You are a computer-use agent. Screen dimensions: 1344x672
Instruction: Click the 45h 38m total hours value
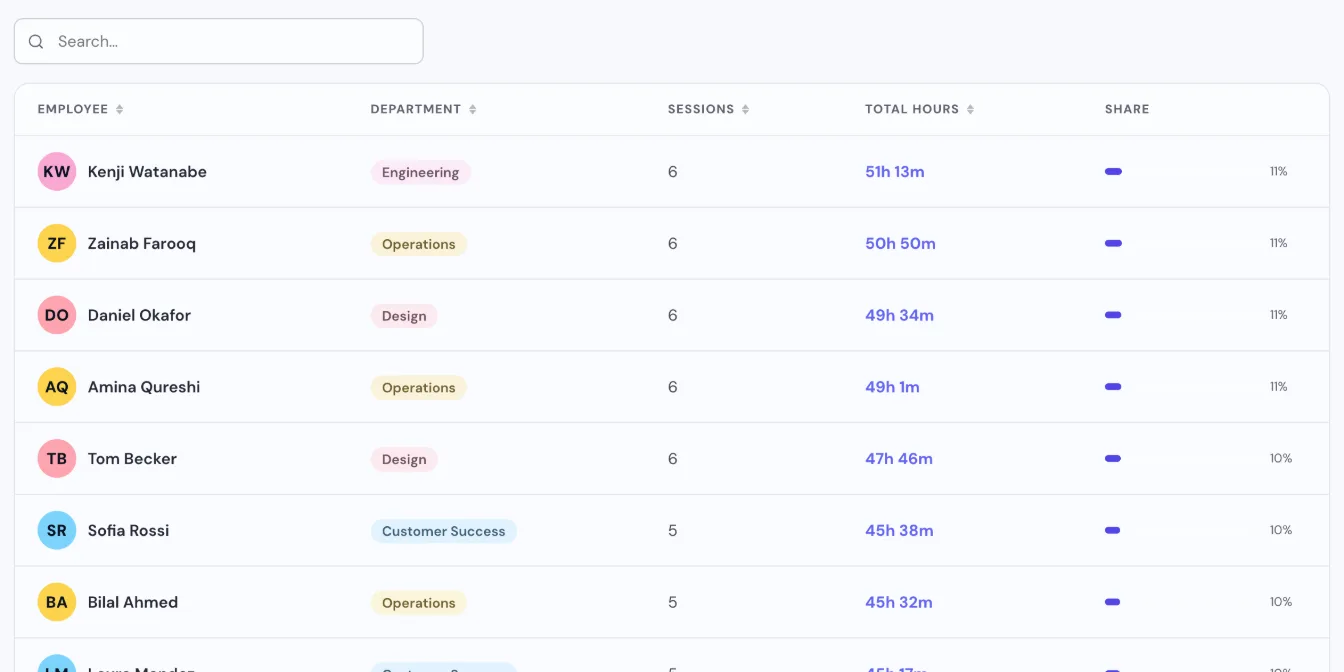[899, 531]
